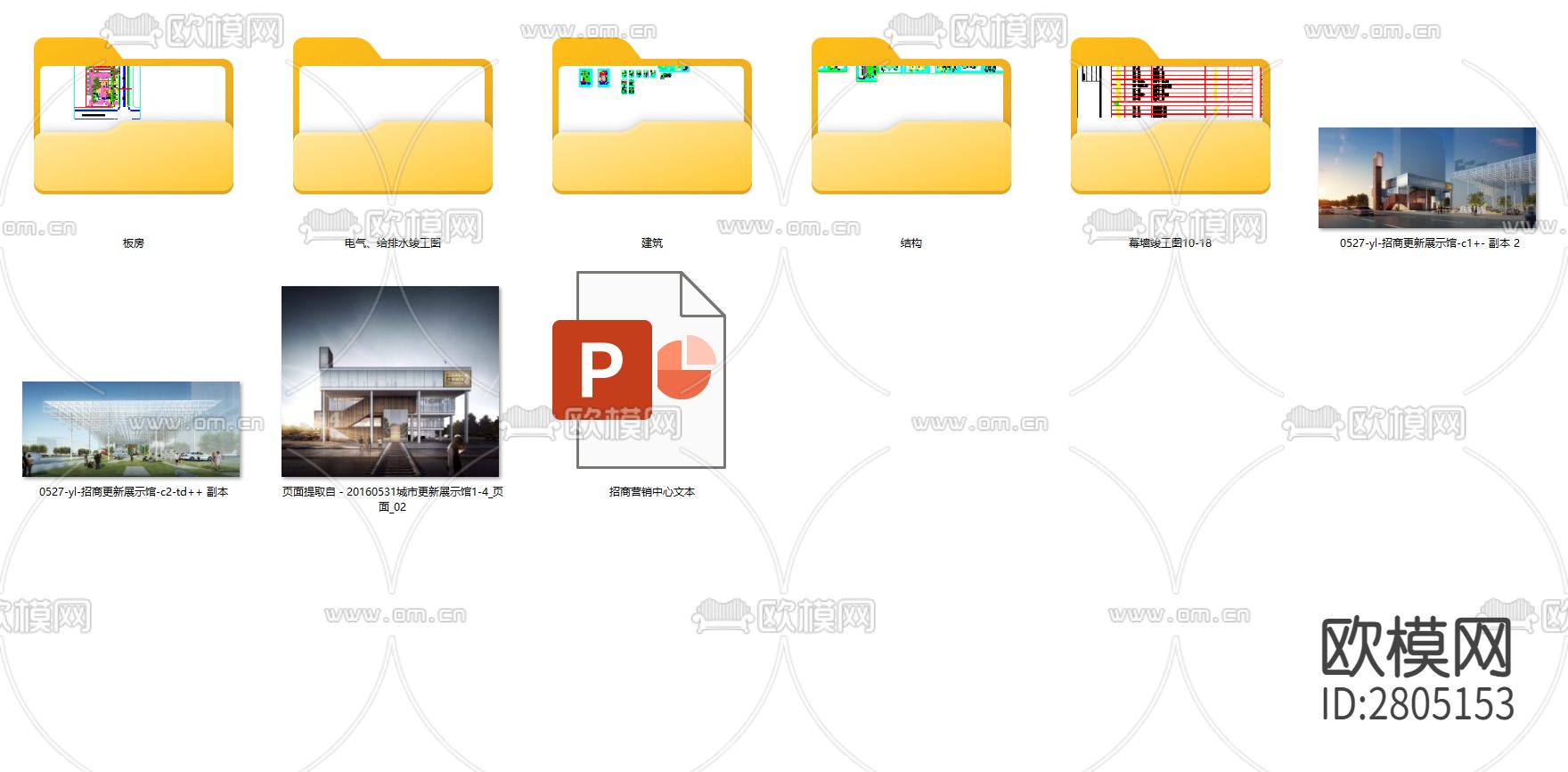Click the label 幕墙竣工图10-18
This screenshot has height=772, width=1568.
coord(1171,242)
